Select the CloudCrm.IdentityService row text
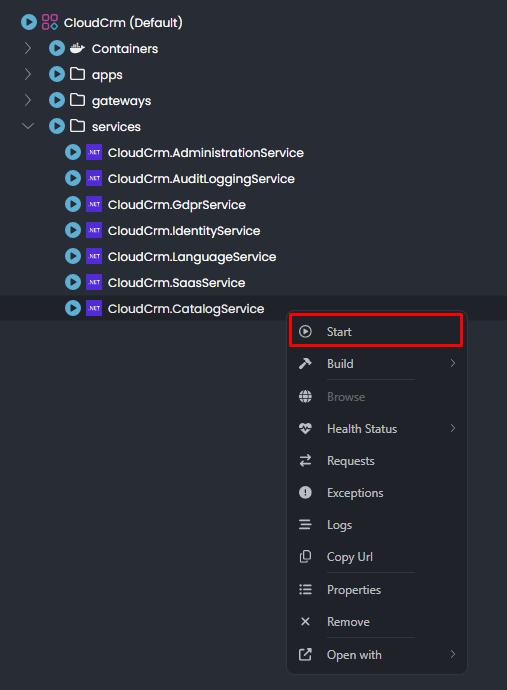Screen dimensions: 507x690 pyautogui.click(x=184, y=231)
